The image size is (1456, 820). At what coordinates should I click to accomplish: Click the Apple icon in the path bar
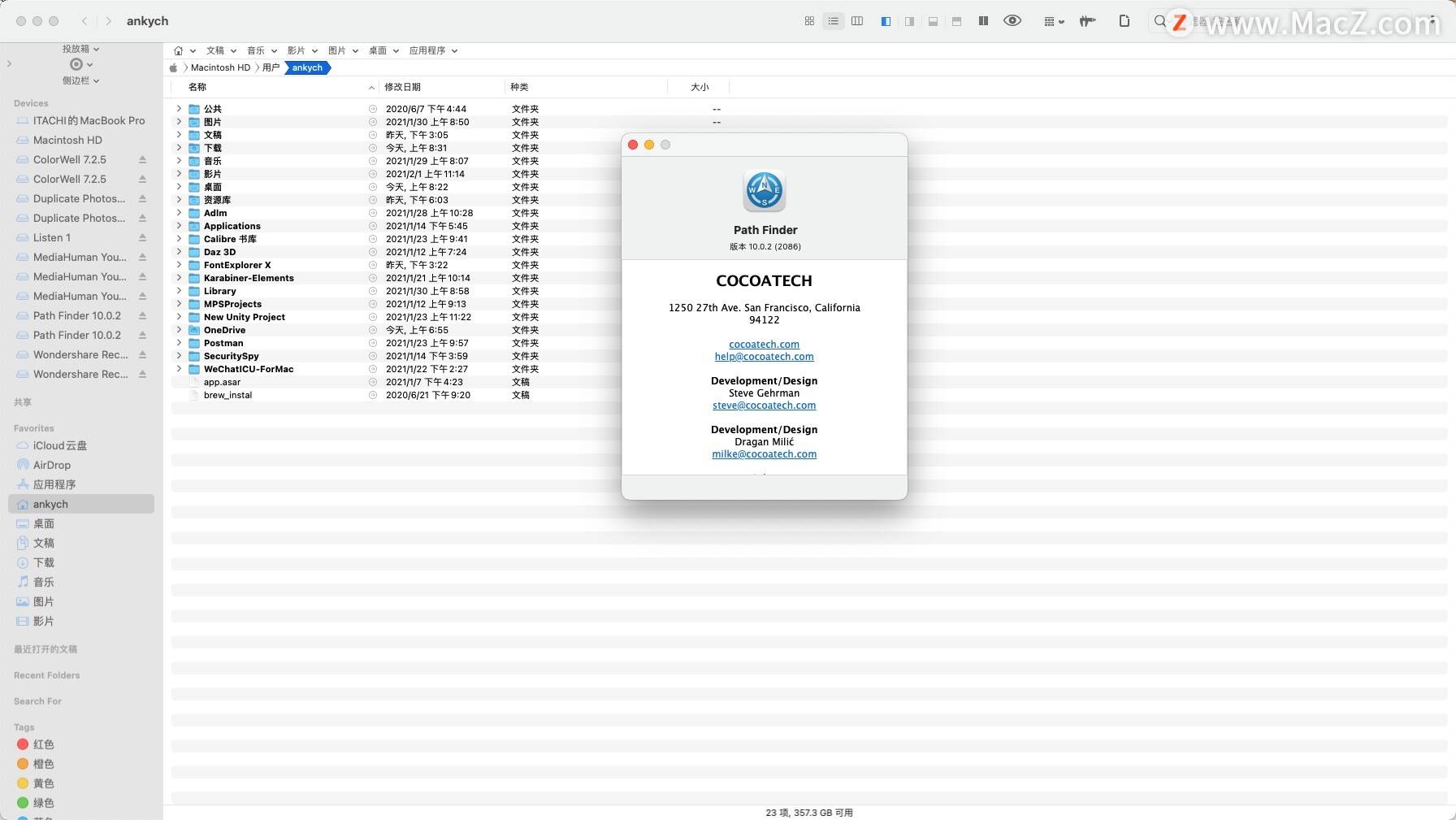click(173, 67)
